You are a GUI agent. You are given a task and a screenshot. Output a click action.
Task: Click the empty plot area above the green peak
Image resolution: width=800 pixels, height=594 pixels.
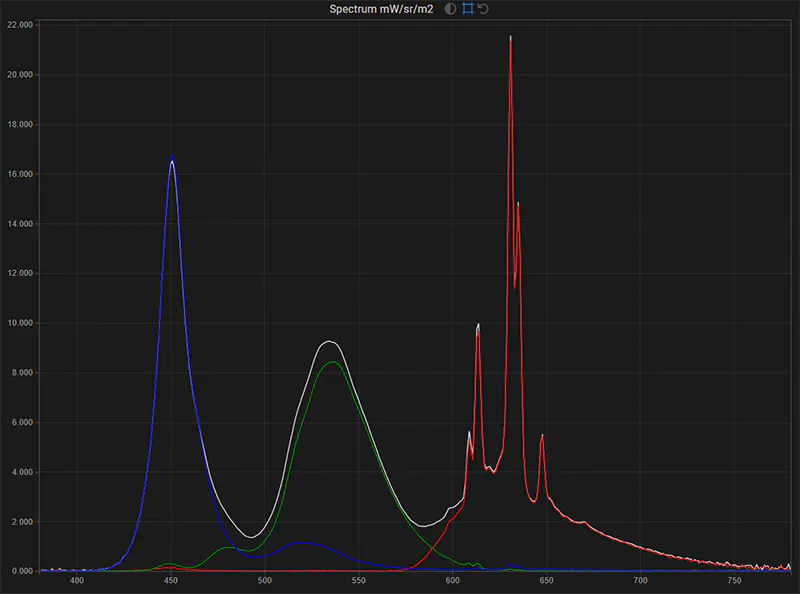333,250
